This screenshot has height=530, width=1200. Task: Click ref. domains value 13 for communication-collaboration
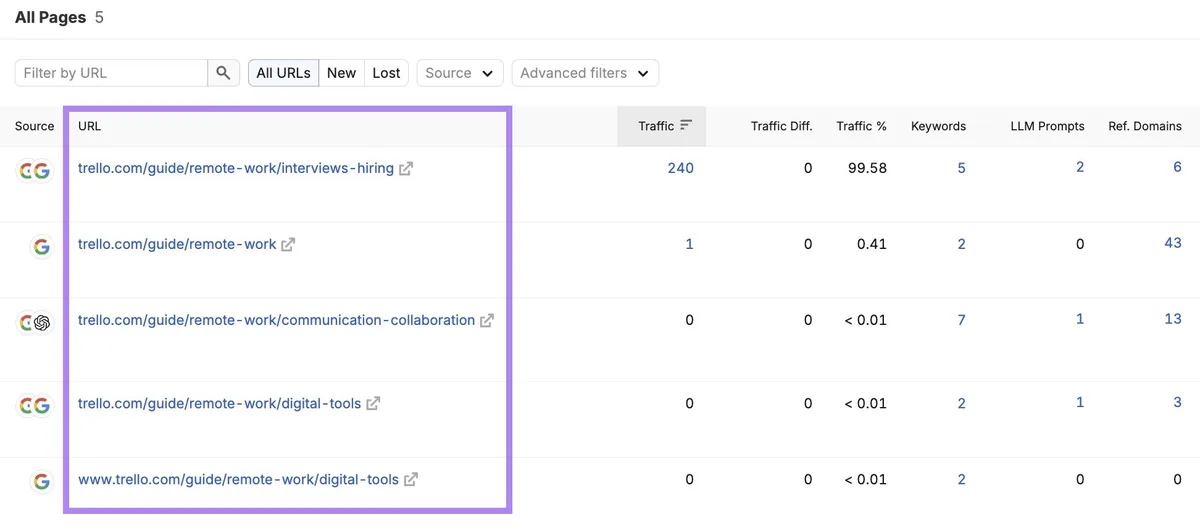coord(1173,319)
